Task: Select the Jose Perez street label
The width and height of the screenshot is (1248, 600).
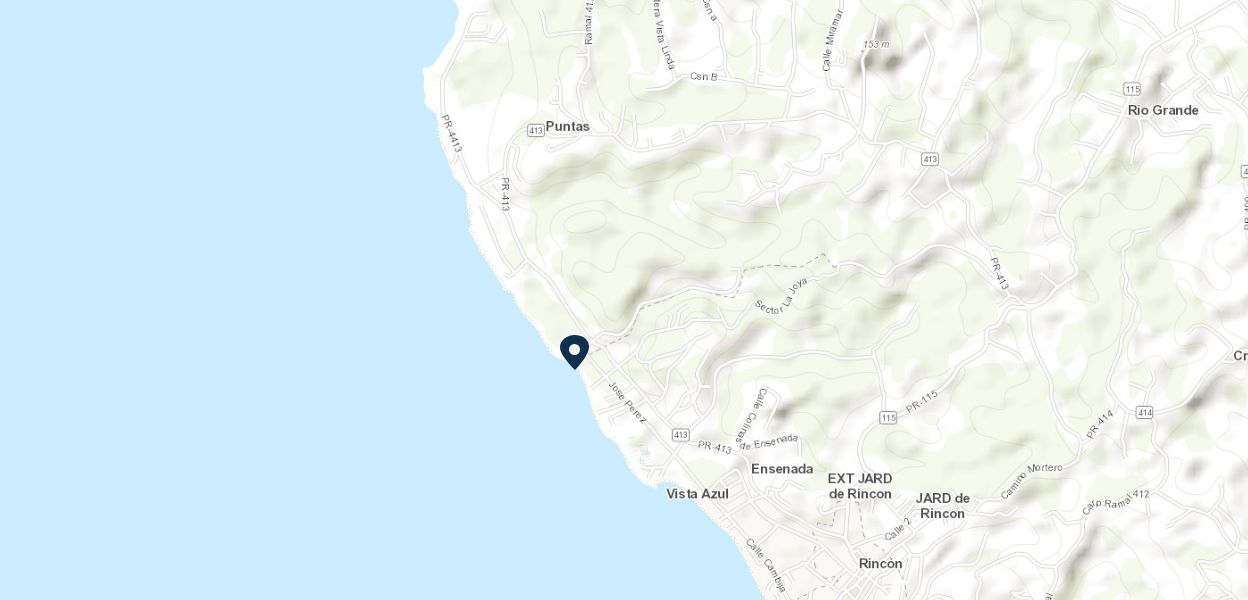Action: tap(627, 401)
